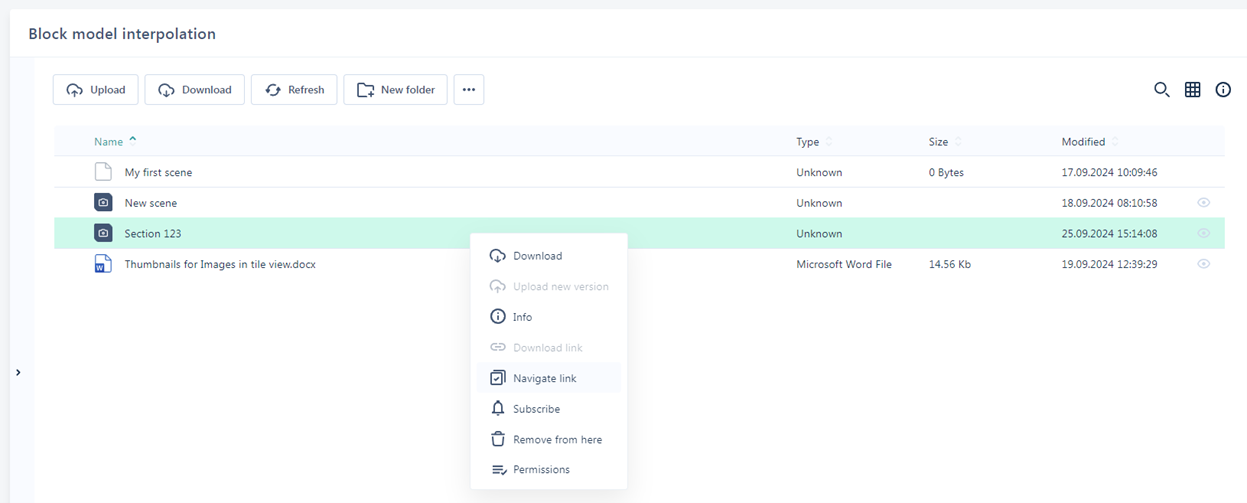Switch to grid tile view icon
The image size is (1247, 503).
(x=1192, y=90)
